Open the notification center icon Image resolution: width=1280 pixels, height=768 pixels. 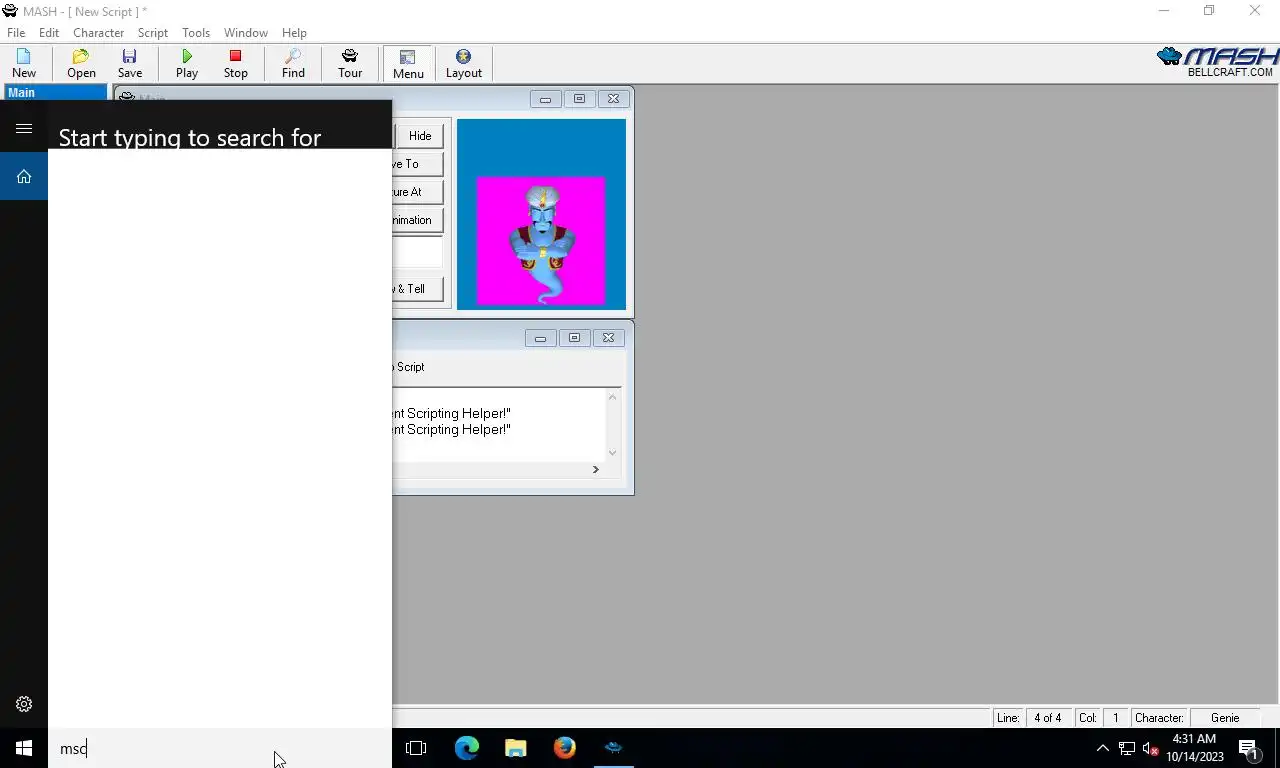point(1248,748)
